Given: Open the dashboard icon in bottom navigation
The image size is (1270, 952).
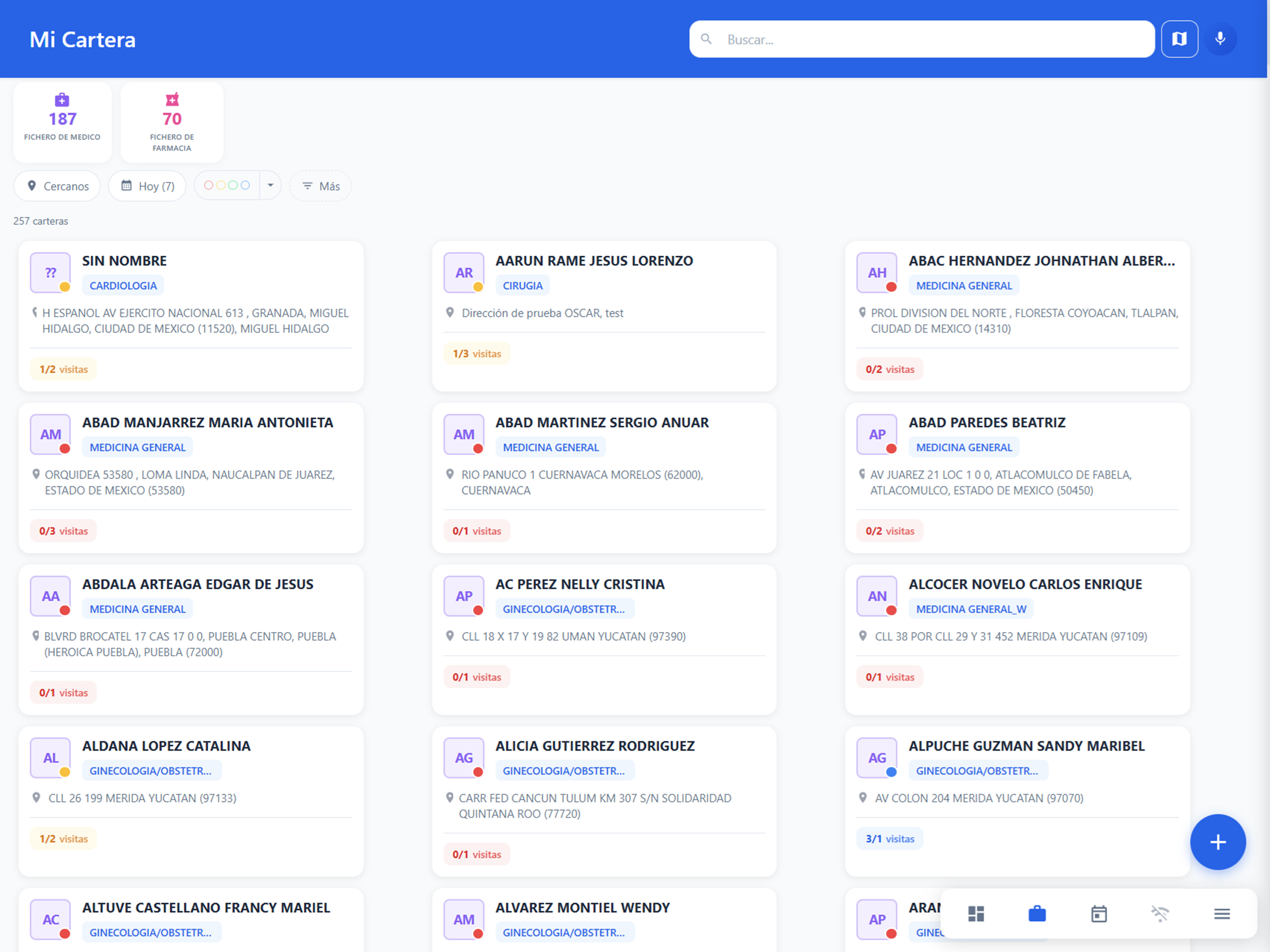Looking at the screenshot, I should click(x=976, y=913).
